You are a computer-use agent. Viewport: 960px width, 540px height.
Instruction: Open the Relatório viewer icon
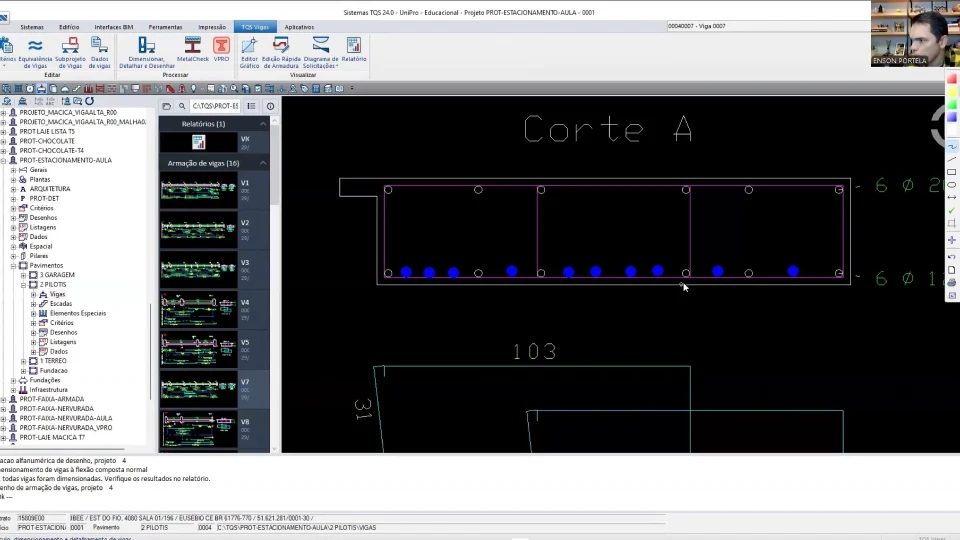354,49
